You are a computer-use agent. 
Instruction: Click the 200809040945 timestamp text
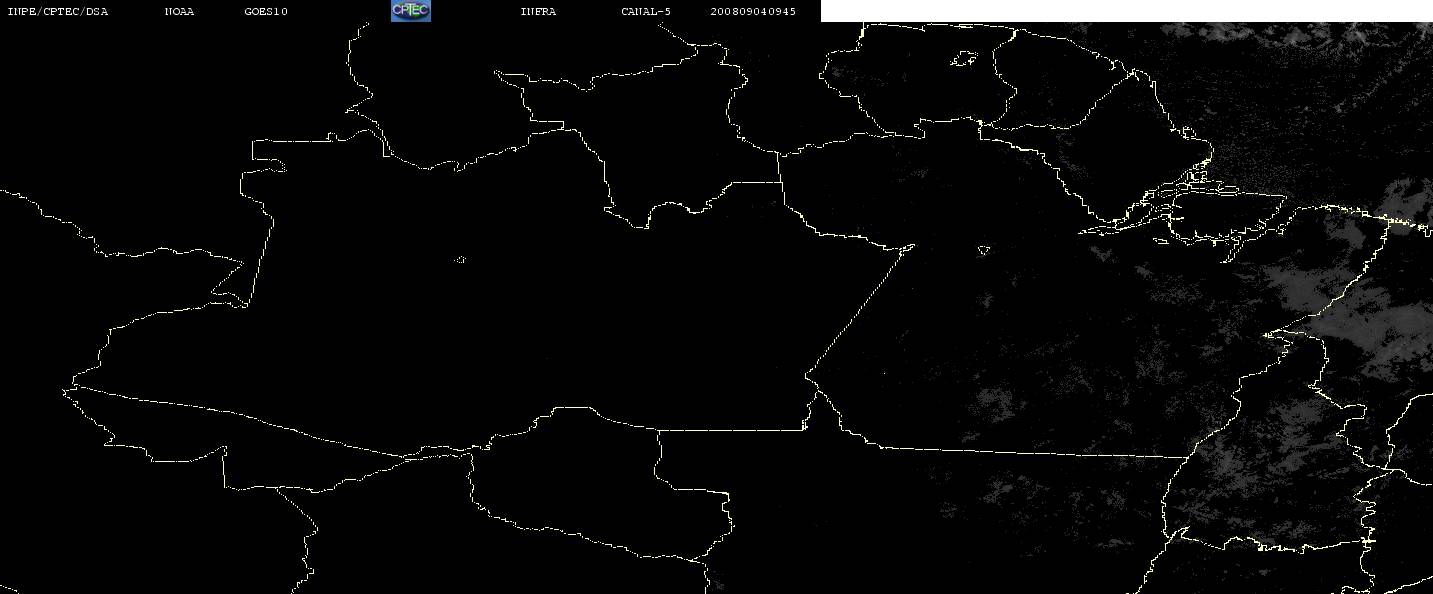point(753,12)
